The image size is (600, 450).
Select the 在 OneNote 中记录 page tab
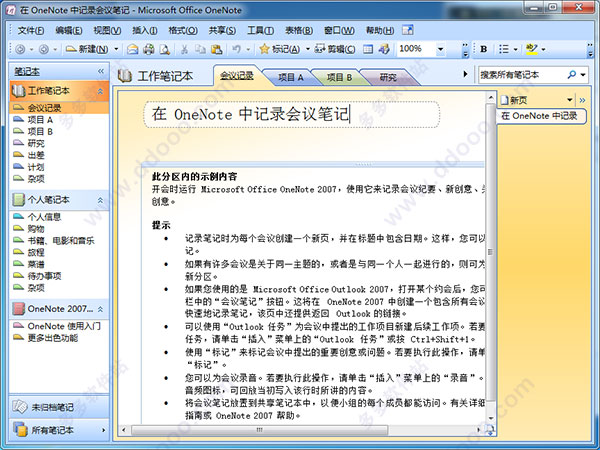coord(541,116)
